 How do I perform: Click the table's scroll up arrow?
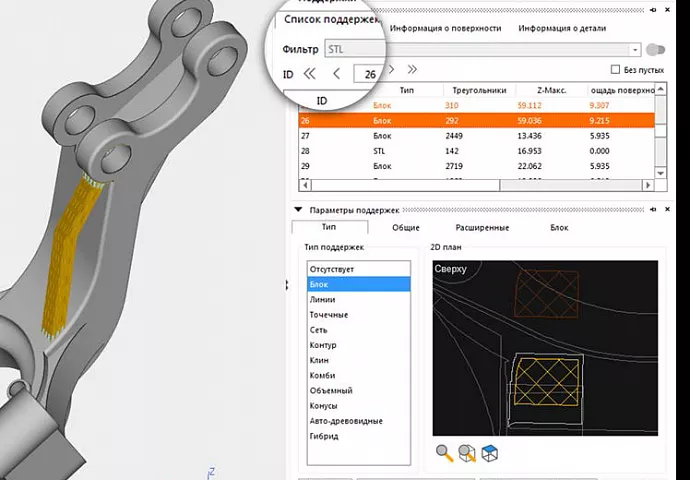(x=661, y=89)
